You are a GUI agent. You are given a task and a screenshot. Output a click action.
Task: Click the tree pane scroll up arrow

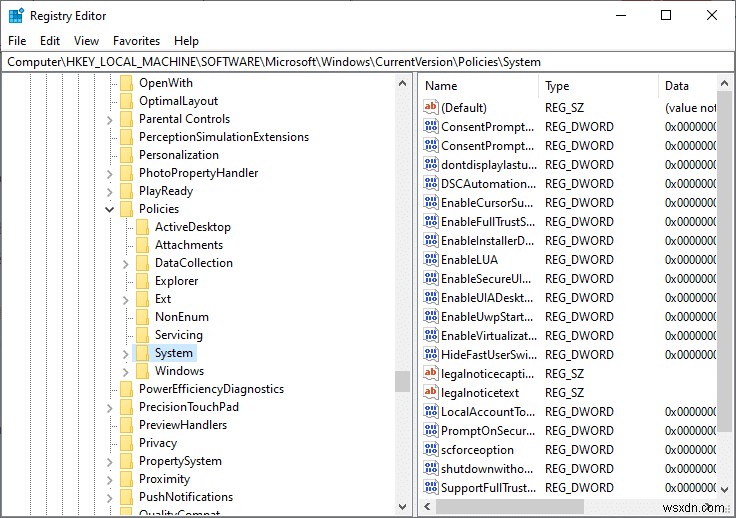[x=402, y=83]
